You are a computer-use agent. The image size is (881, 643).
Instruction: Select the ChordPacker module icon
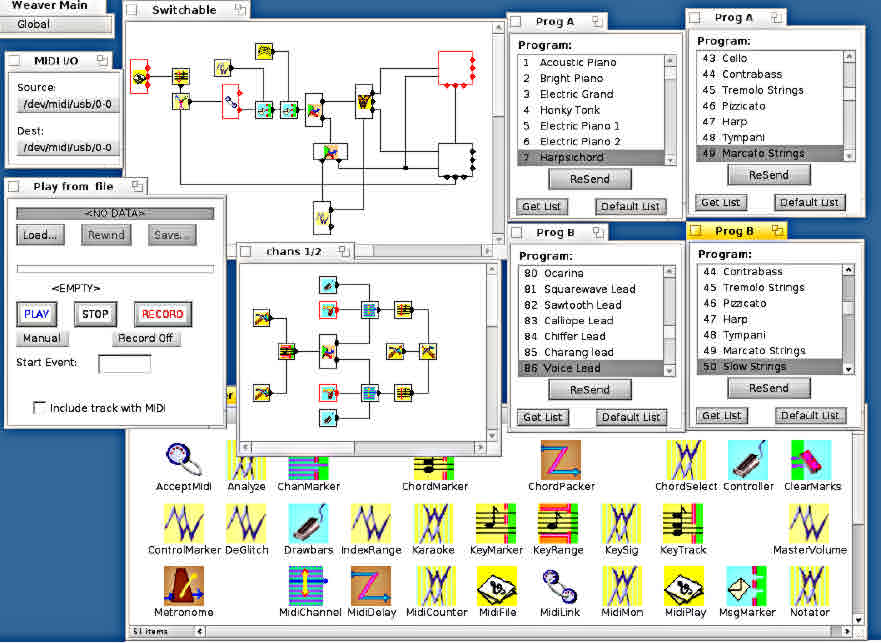[561, 460]
